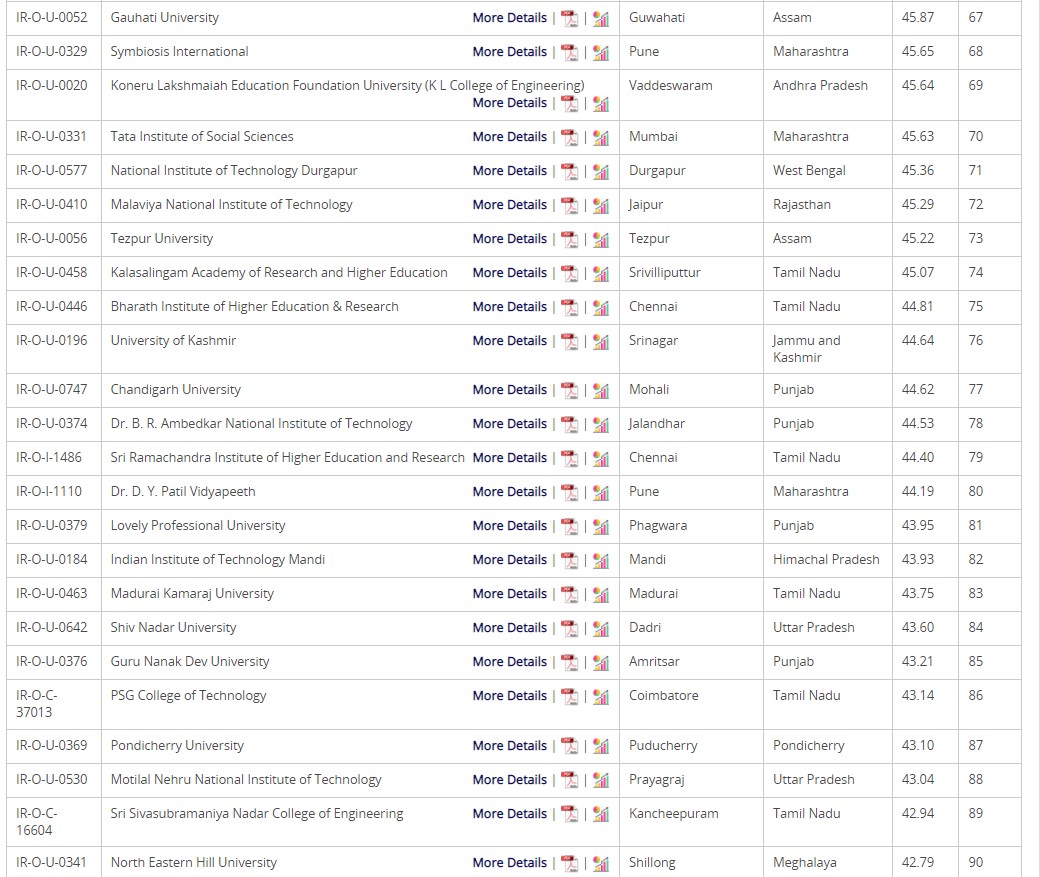The width and height of the screenshot is (1040, 877).
Task: Click state cell Meghalaya
Action: [805, 863]
